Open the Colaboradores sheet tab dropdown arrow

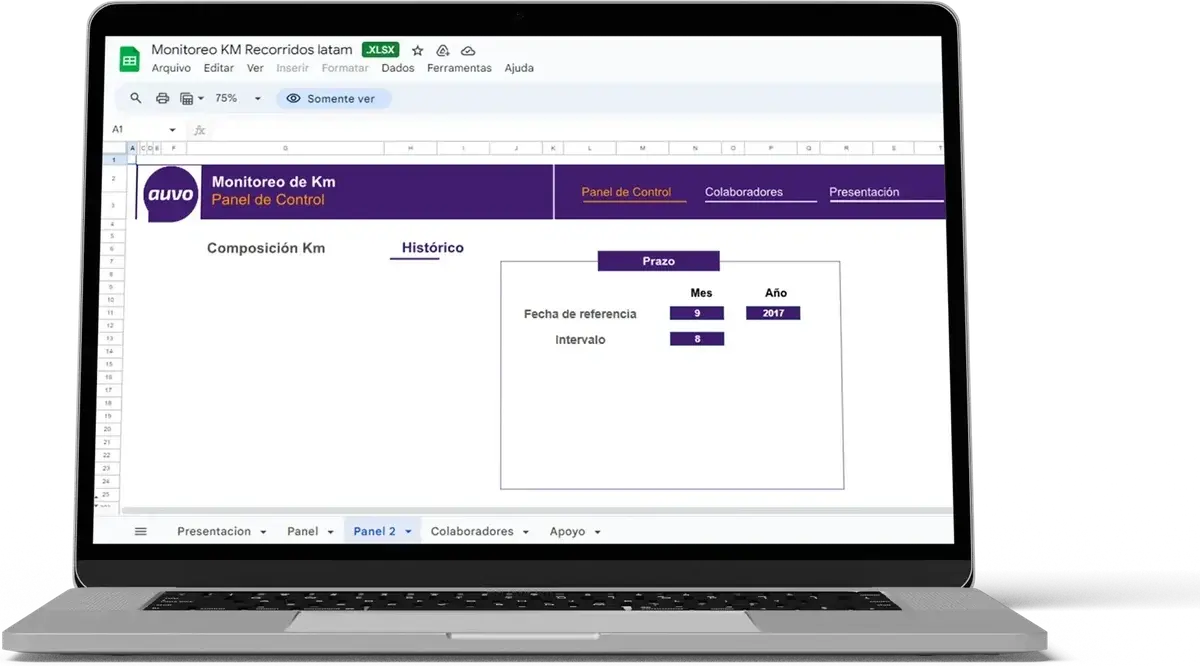(x=525, y=532)
